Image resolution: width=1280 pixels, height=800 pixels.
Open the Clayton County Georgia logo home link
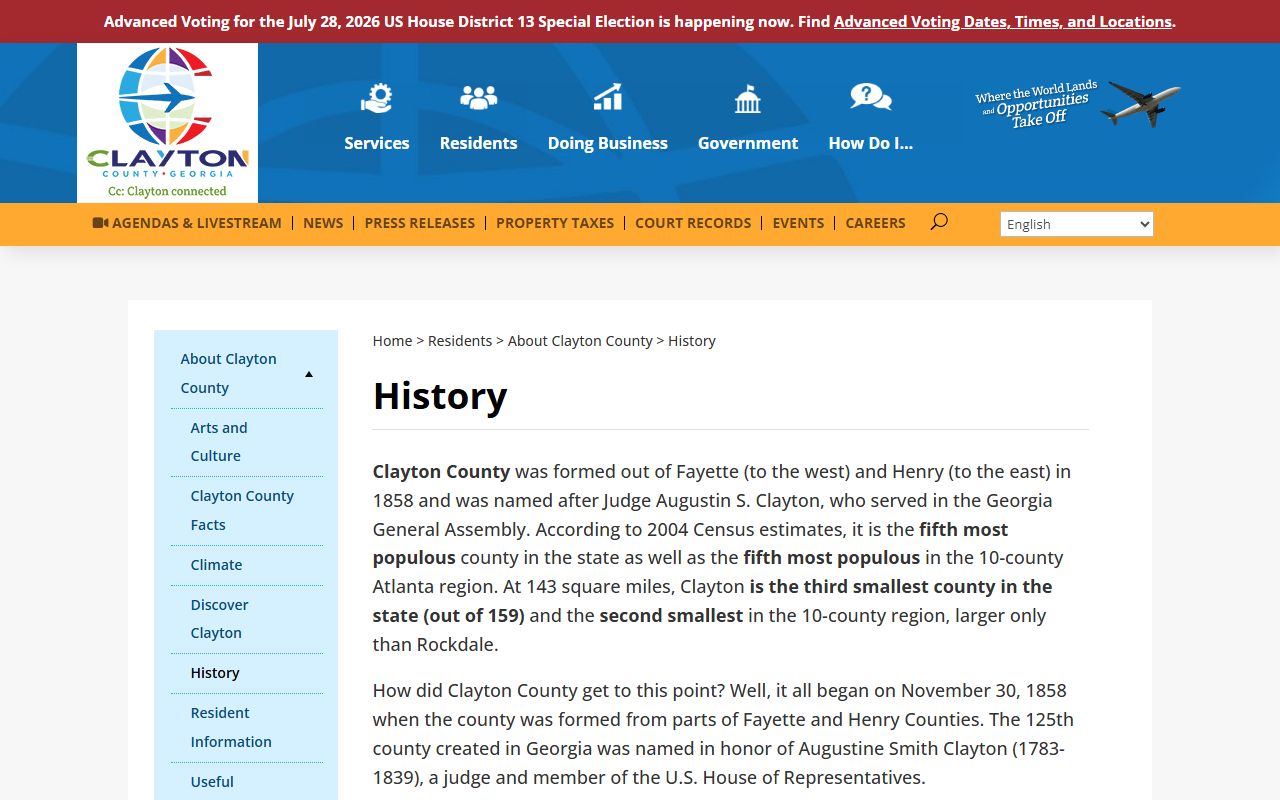click(x=167, y=123)
